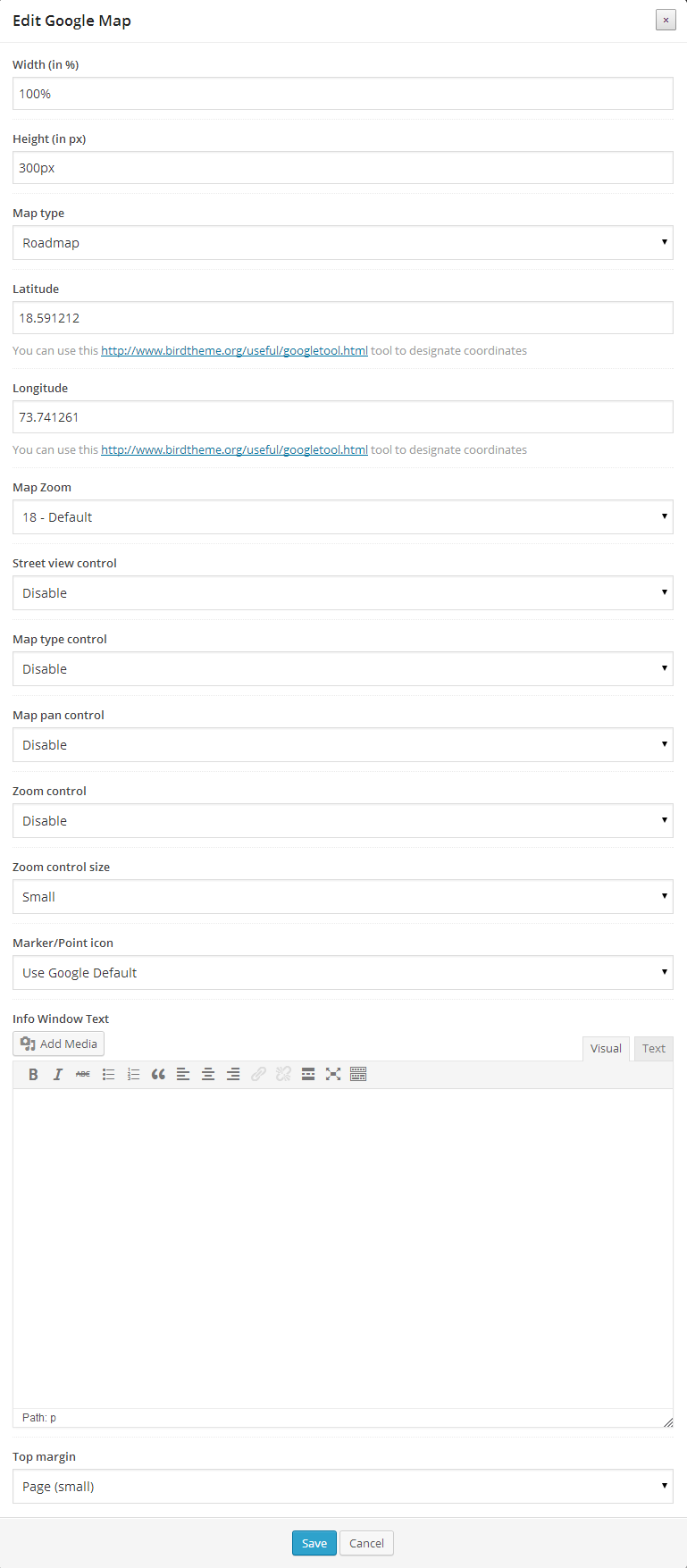This screenshot has height=1568, width=687.
Task: Insert a bulleted list
Action: (108, 1074)
